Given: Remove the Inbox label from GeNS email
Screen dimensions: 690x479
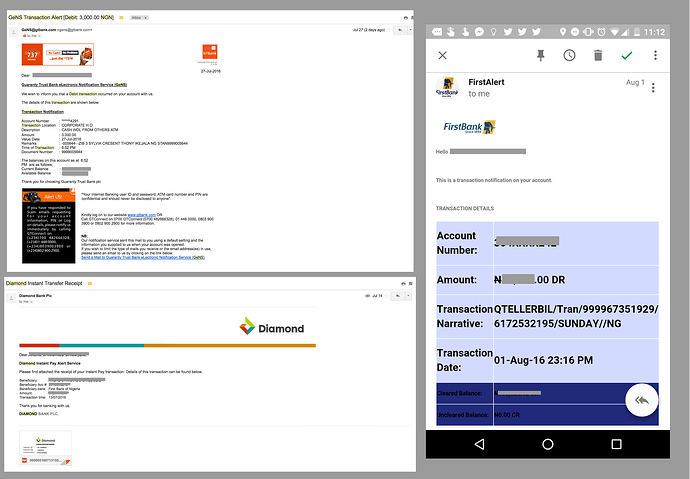Looking at the screenshot, I should (146, 18).
